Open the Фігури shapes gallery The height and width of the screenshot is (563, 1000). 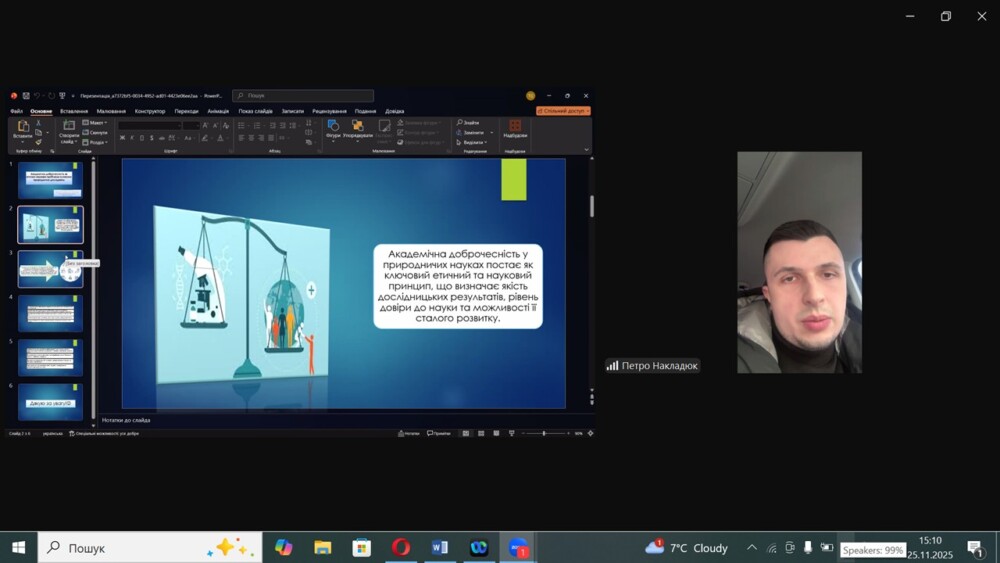(x=333, y=128)
